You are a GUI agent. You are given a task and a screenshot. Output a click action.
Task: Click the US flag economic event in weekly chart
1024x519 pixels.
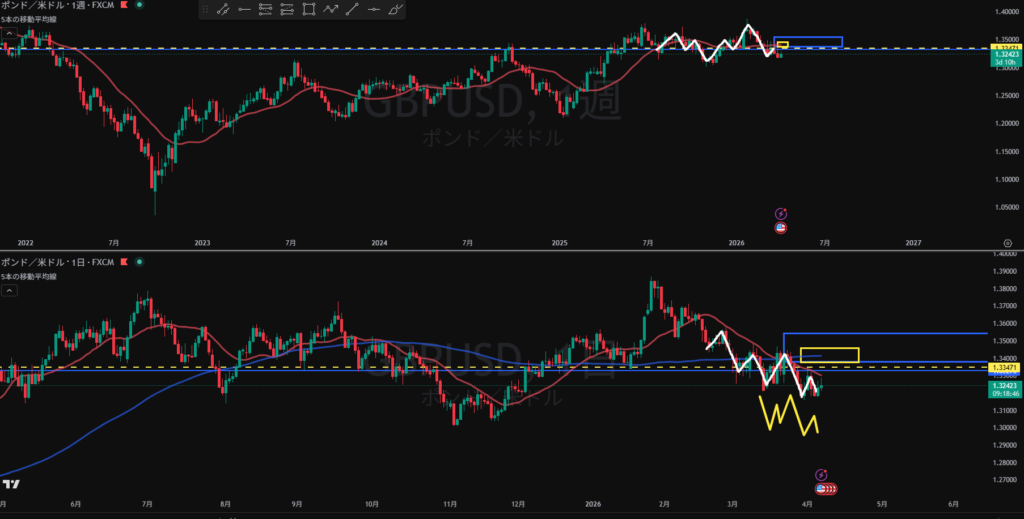(x=781, y=227)
